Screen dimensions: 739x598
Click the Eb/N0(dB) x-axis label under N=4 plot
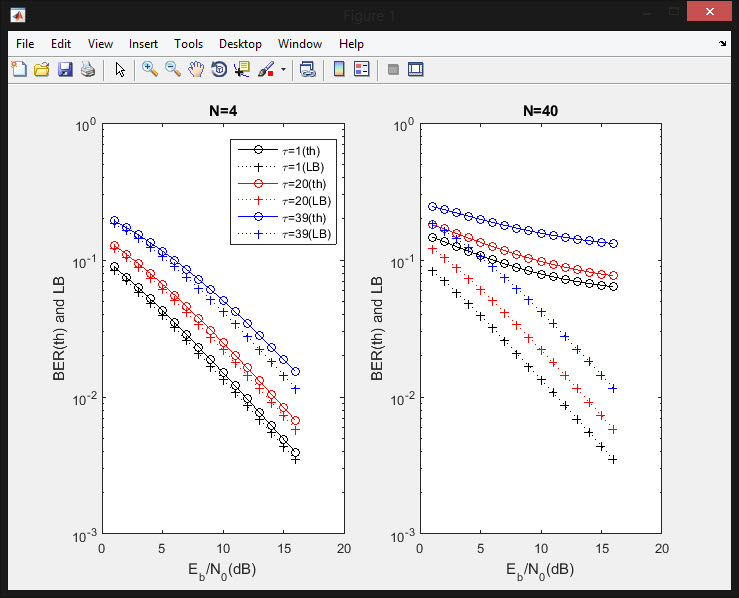(x=222, y=571)
